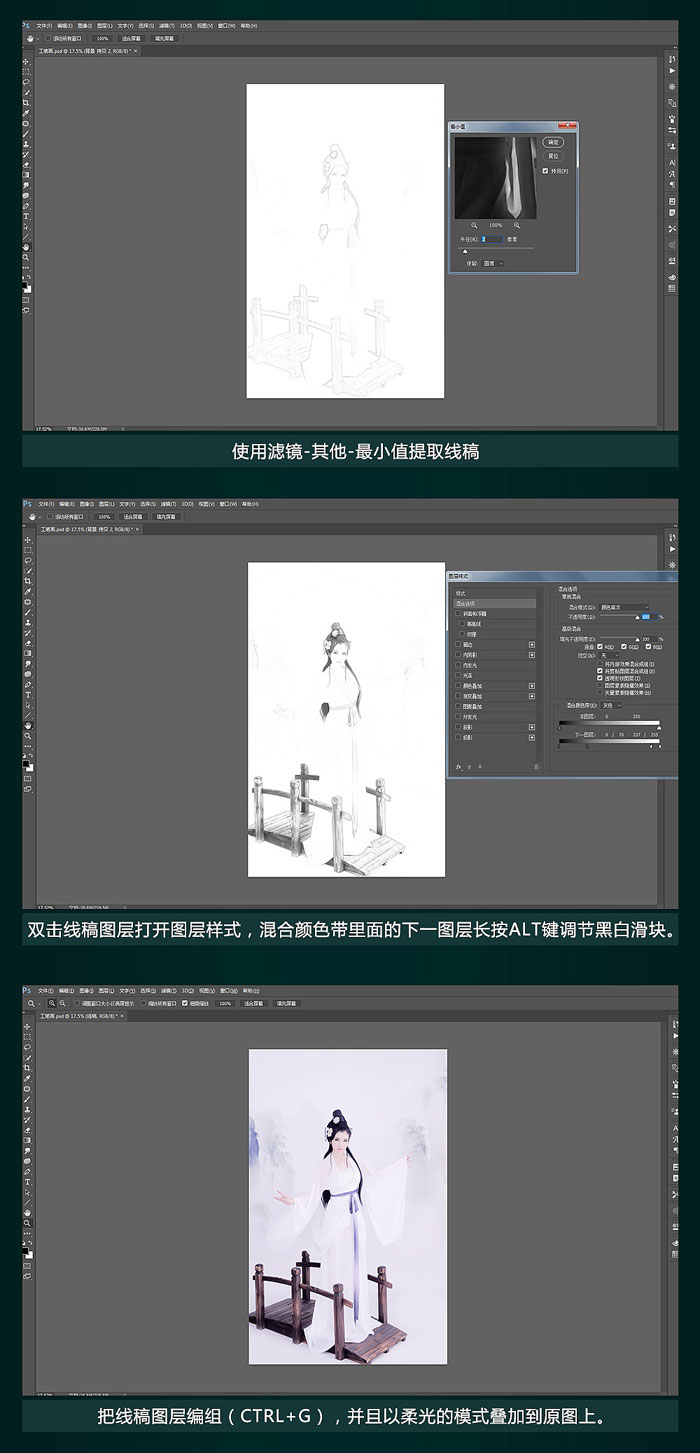The image size is (700, 1453).
Task: Click the 下一图层 blend-if gradient slider
Action: (x=610, y=741)
